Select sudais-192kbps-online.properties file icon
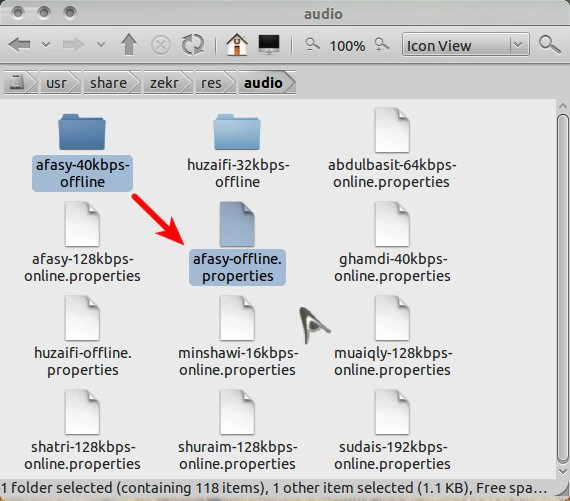 392,412
